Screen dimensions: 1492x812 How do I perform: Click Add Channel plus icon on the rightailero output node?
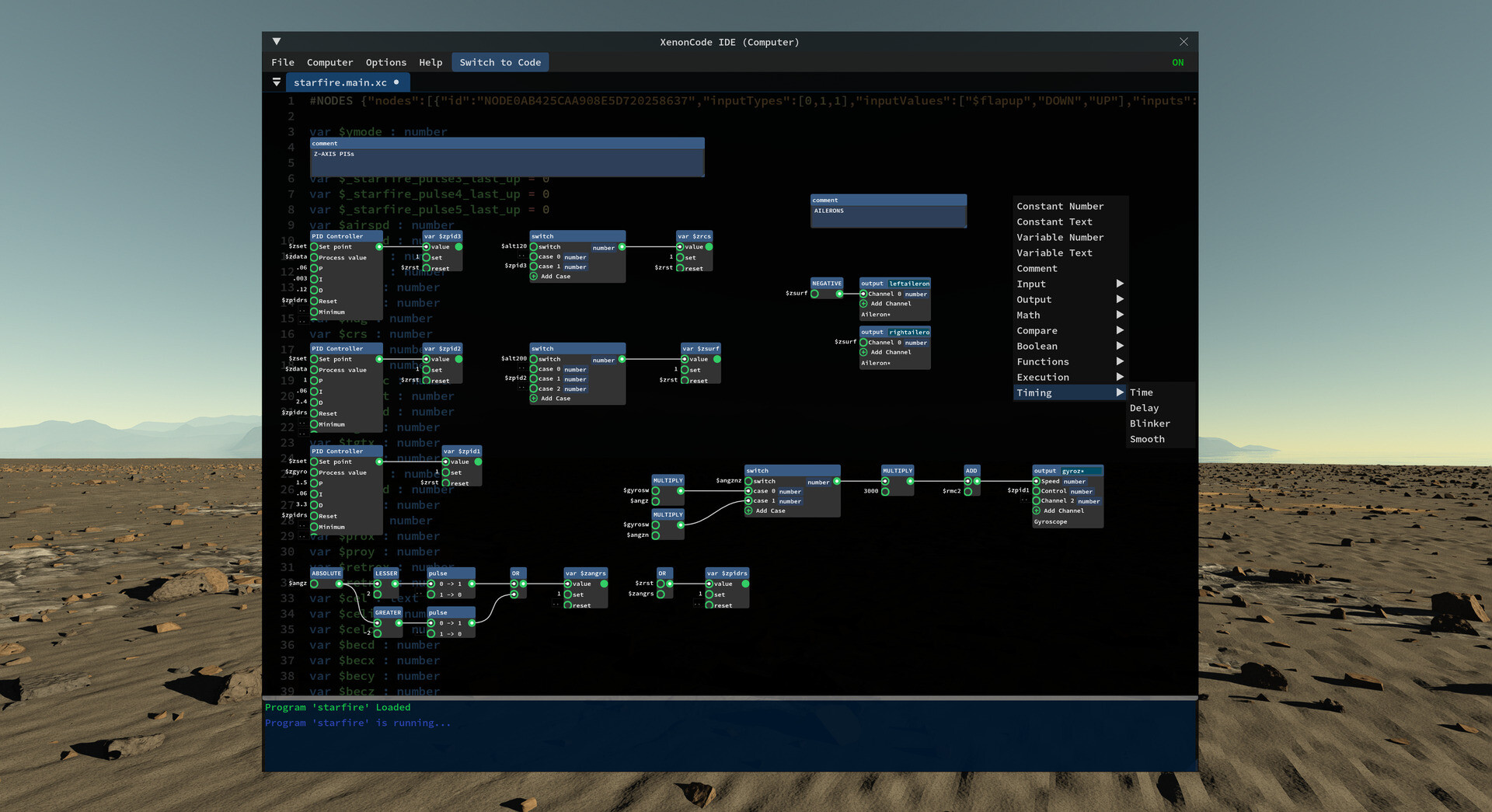click(x=864, y=352)
